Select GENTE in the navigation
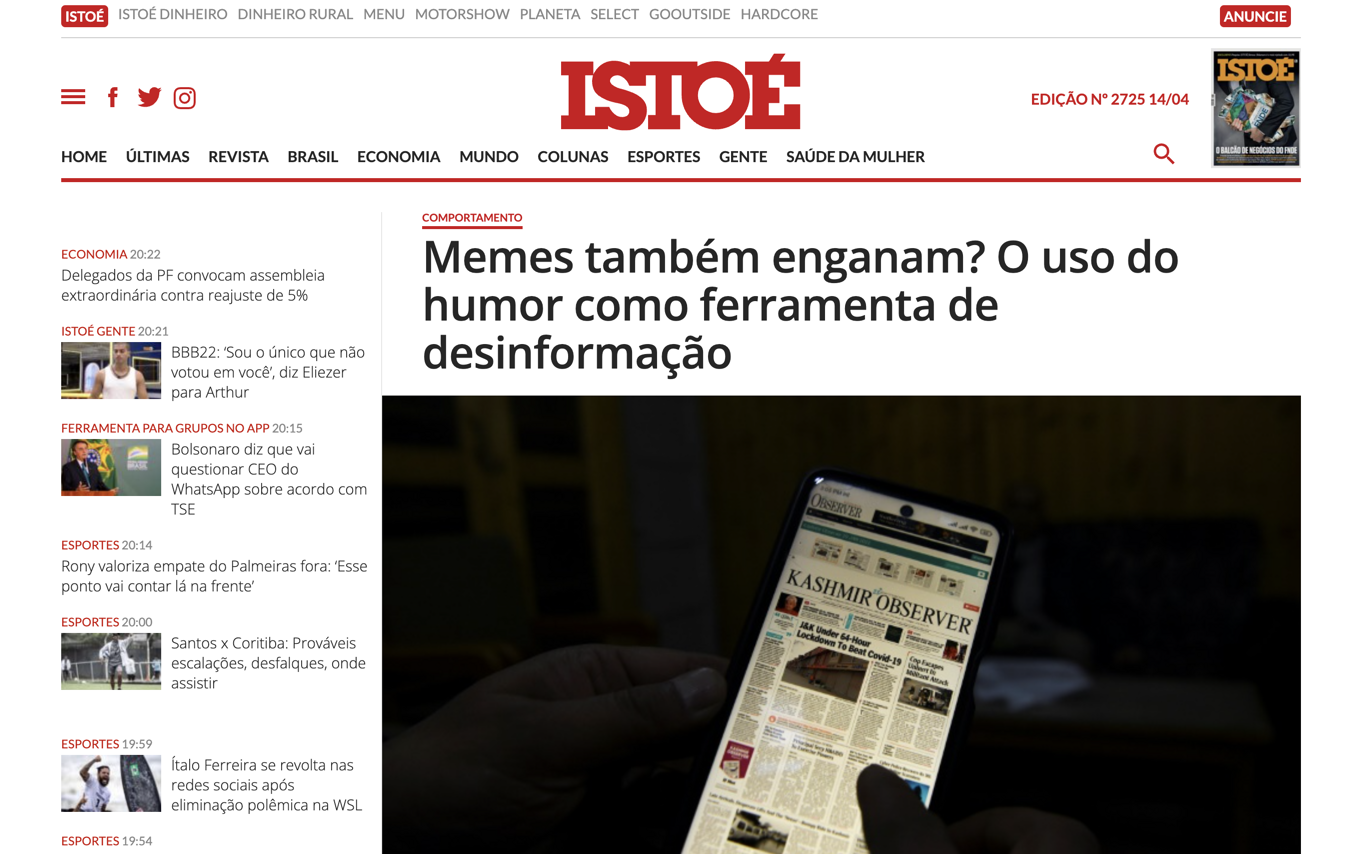The image size is (1352, 854). click(743, 156)
